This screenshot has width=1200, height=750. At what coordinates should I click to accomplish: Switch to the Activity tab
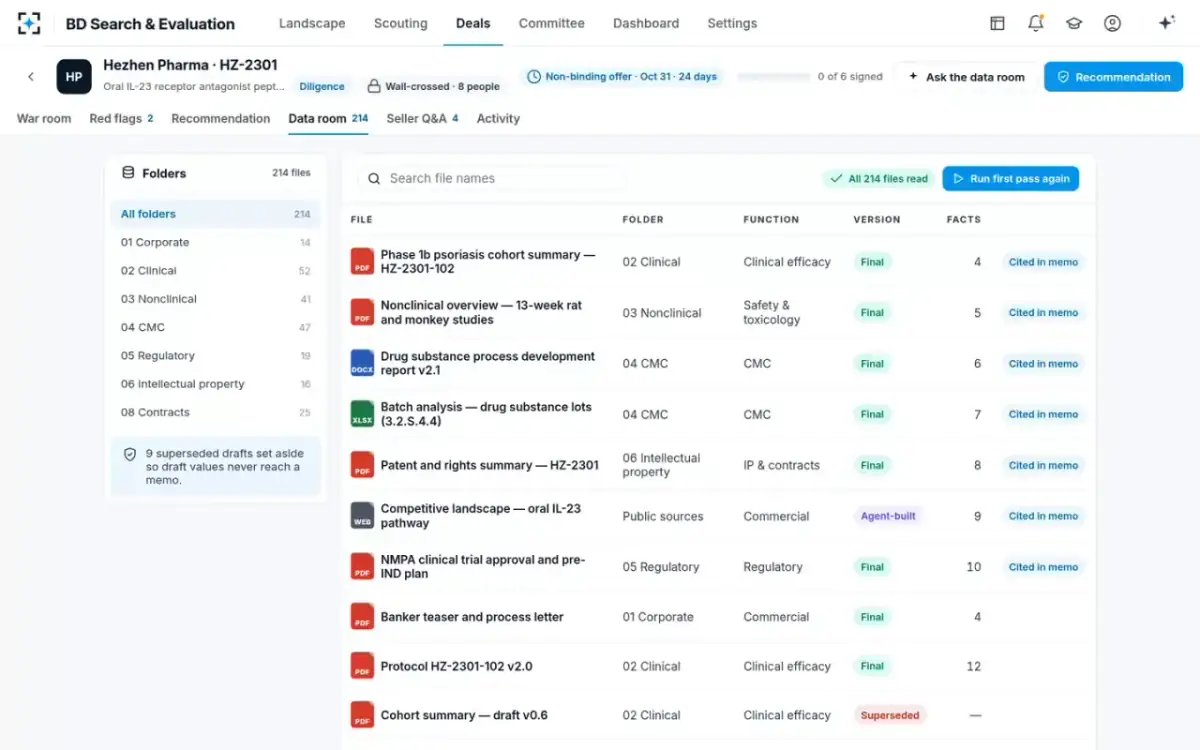click(x=498, y=118)
